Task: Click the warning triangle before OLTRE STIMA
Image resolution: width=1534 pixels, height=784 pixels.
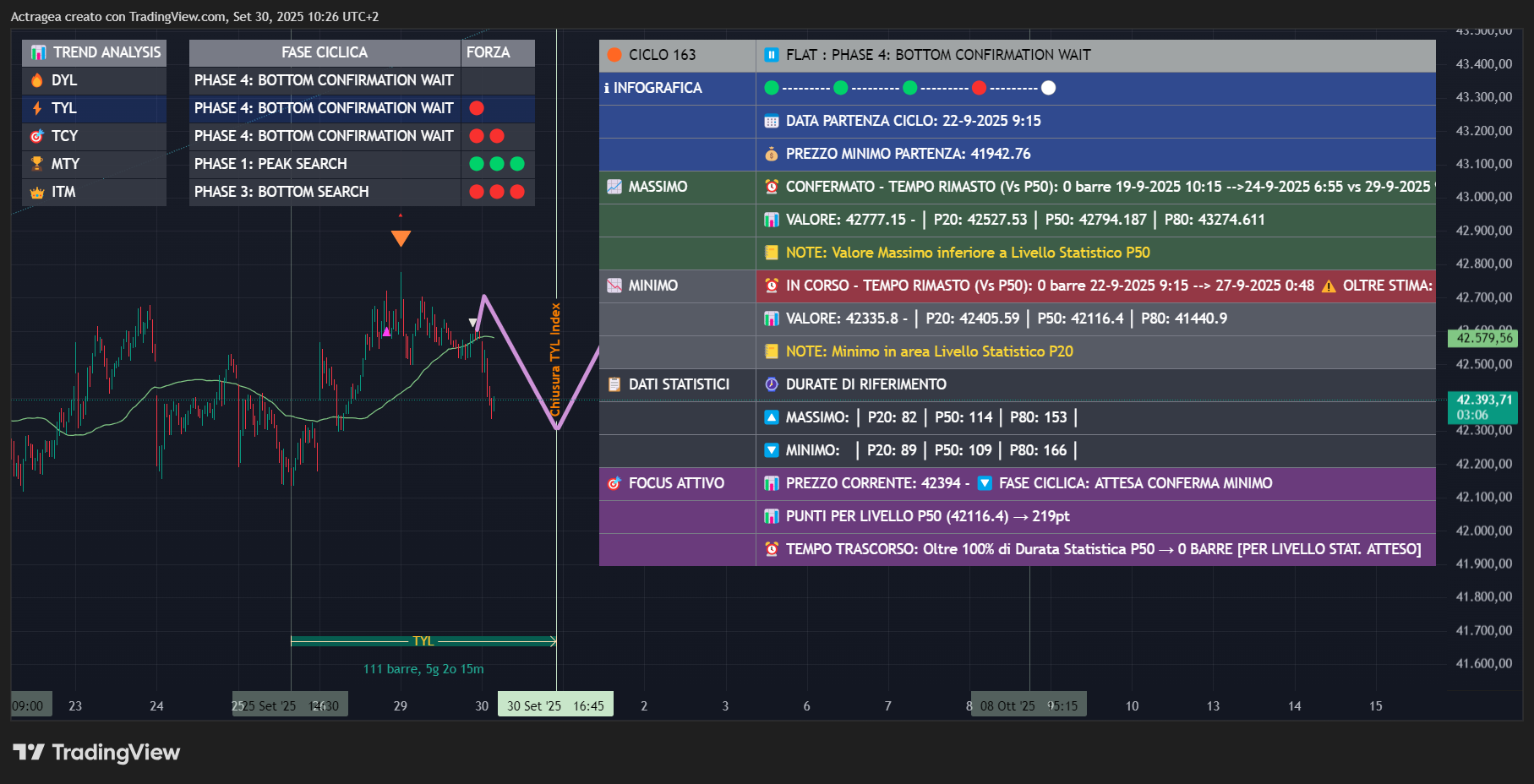Action: [1329, 286]
